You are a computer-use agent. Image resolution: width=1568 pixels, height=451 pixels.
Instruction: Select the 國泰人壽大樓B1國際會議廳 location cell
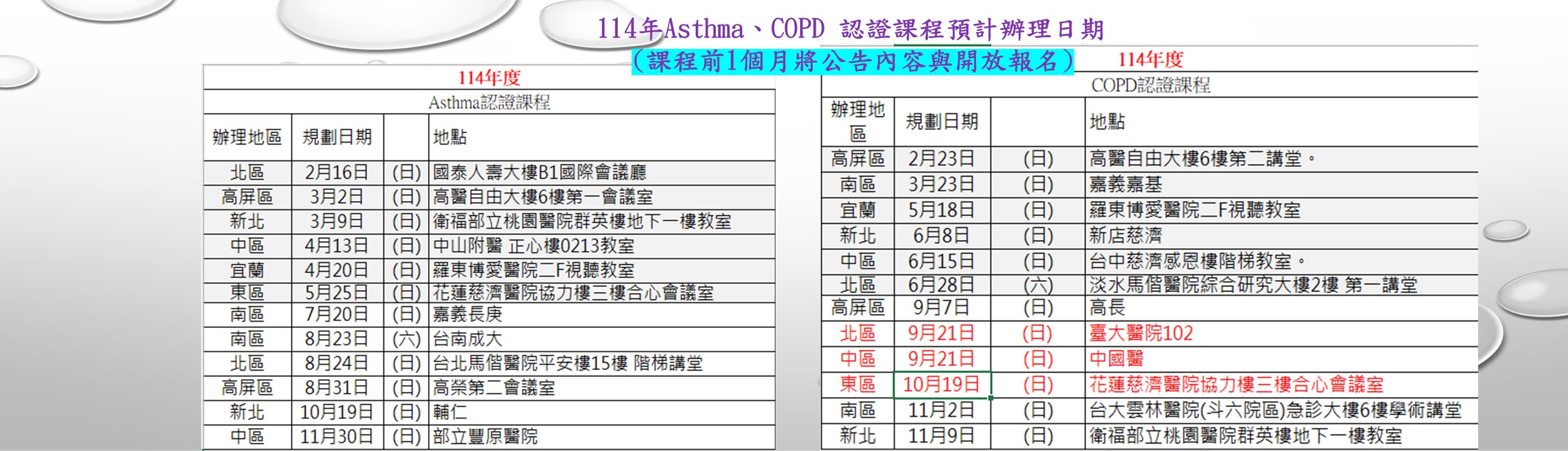click(x=539, y=172)
